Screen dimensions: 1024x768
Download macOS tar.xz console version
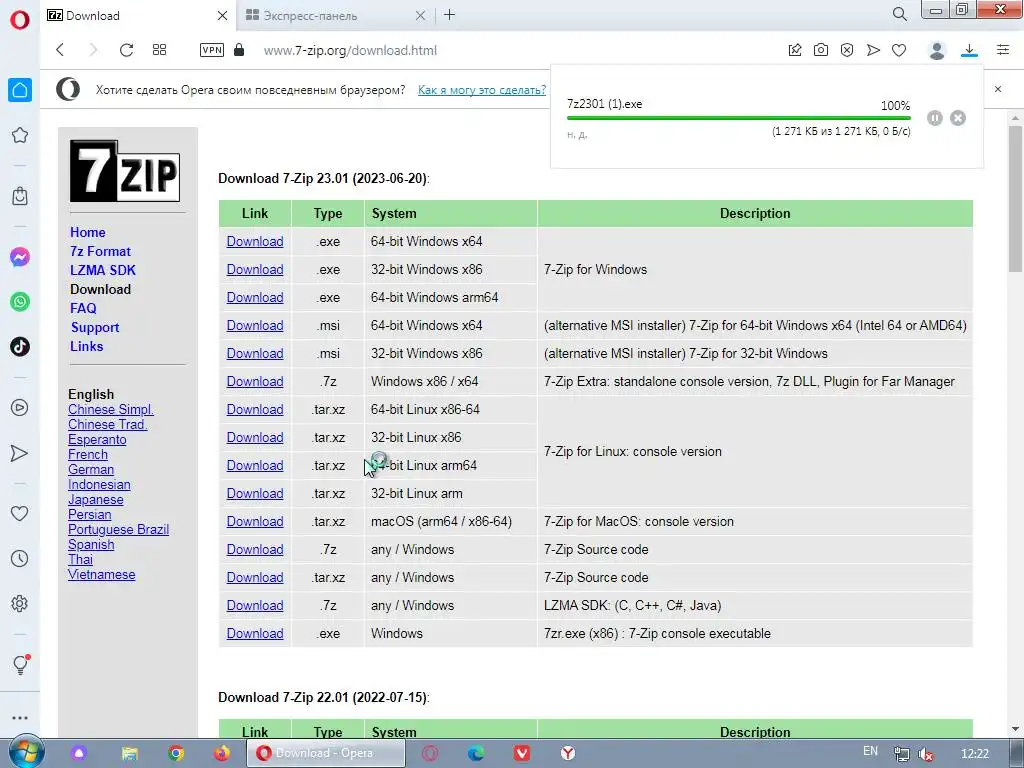(x=255, y=522)
